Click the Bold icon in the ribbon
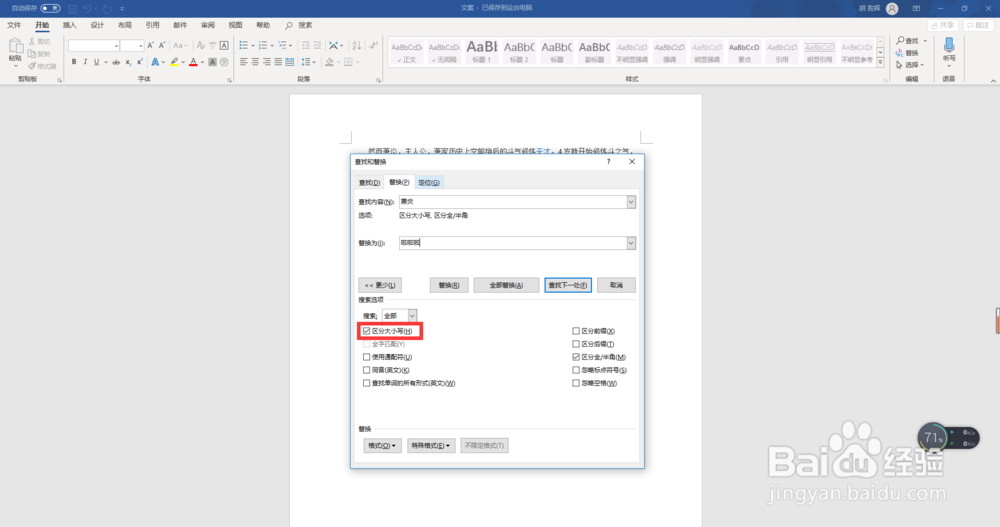This screenshot has height=527, width=1000. click(74, 62)
